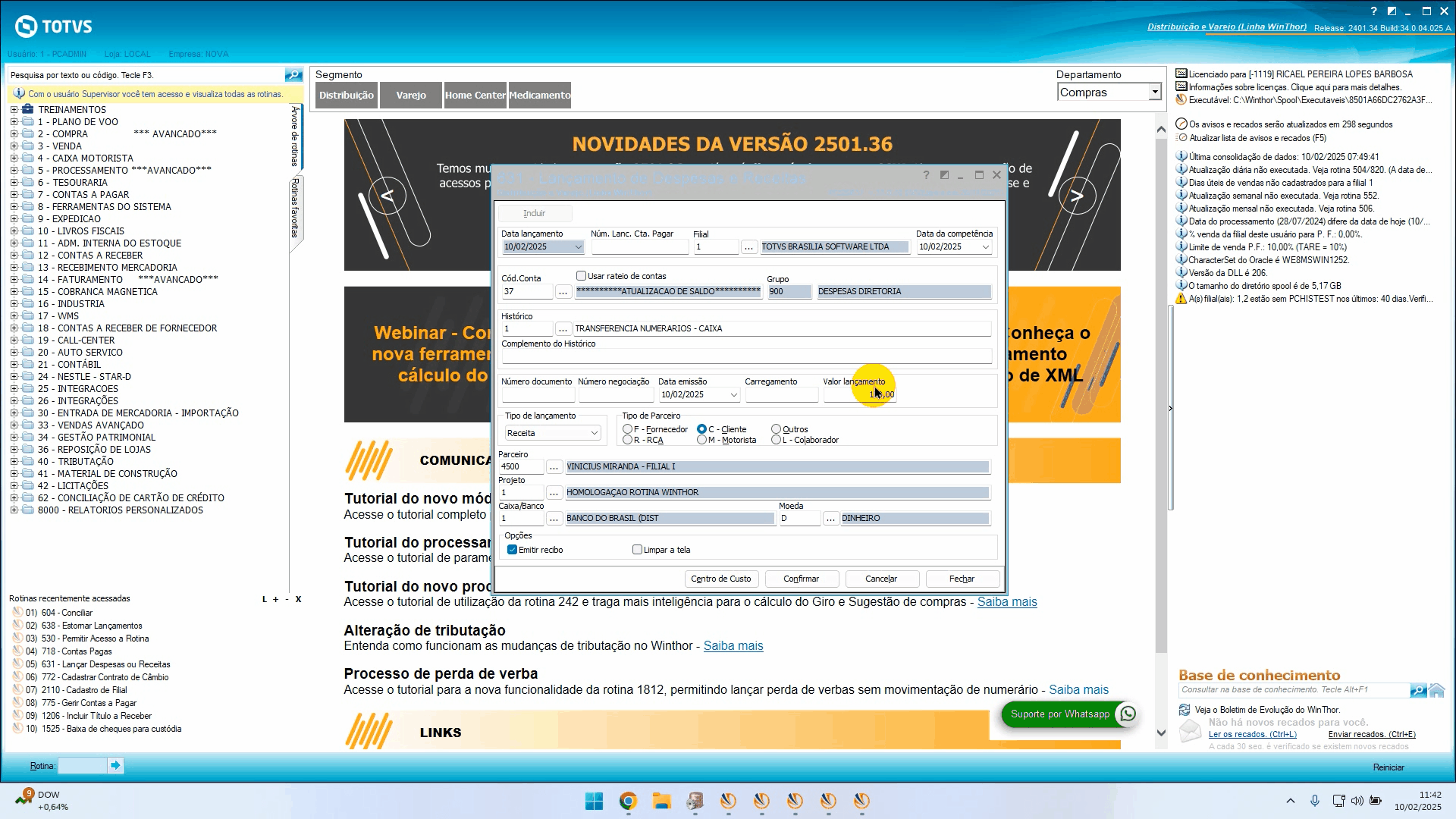Click lookup ellipsis button next to Cód.Conta

point(563,292)
